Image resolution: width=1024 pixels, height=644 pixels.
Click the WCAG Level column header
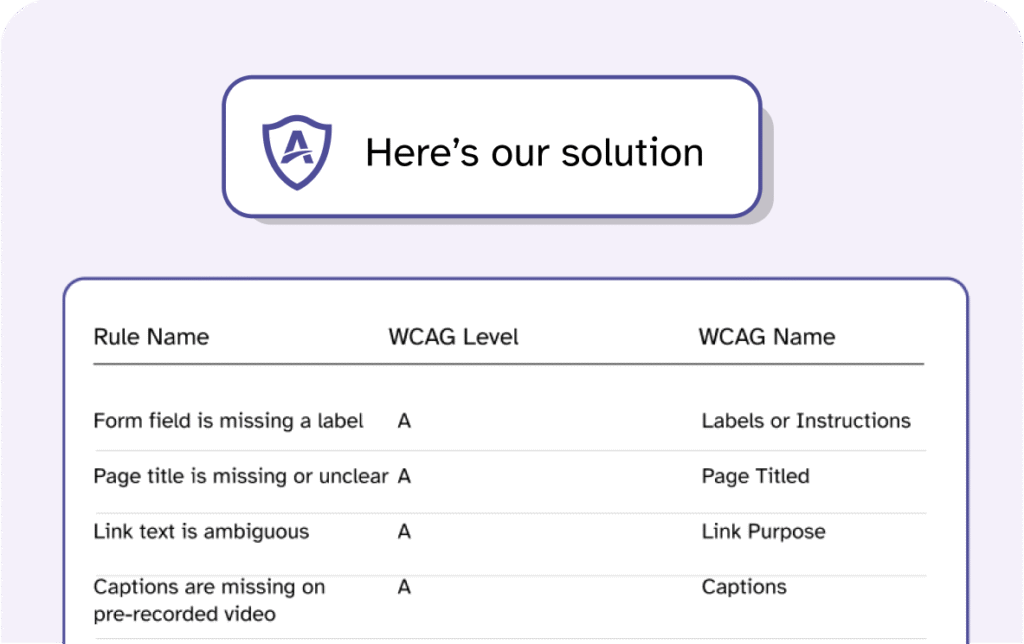coord(453,337)
